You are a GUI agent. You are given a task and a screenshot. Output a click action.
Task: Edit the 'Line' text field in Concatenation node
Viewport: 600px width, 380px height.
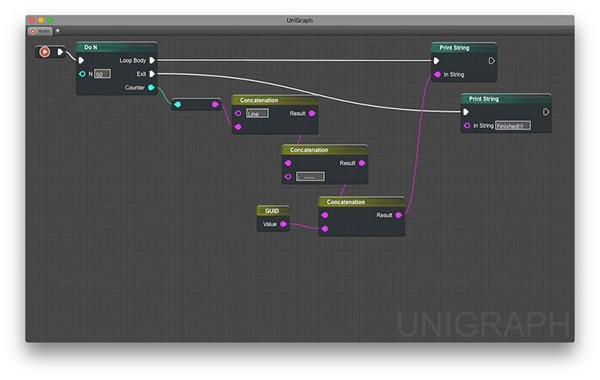click(257, 114)
